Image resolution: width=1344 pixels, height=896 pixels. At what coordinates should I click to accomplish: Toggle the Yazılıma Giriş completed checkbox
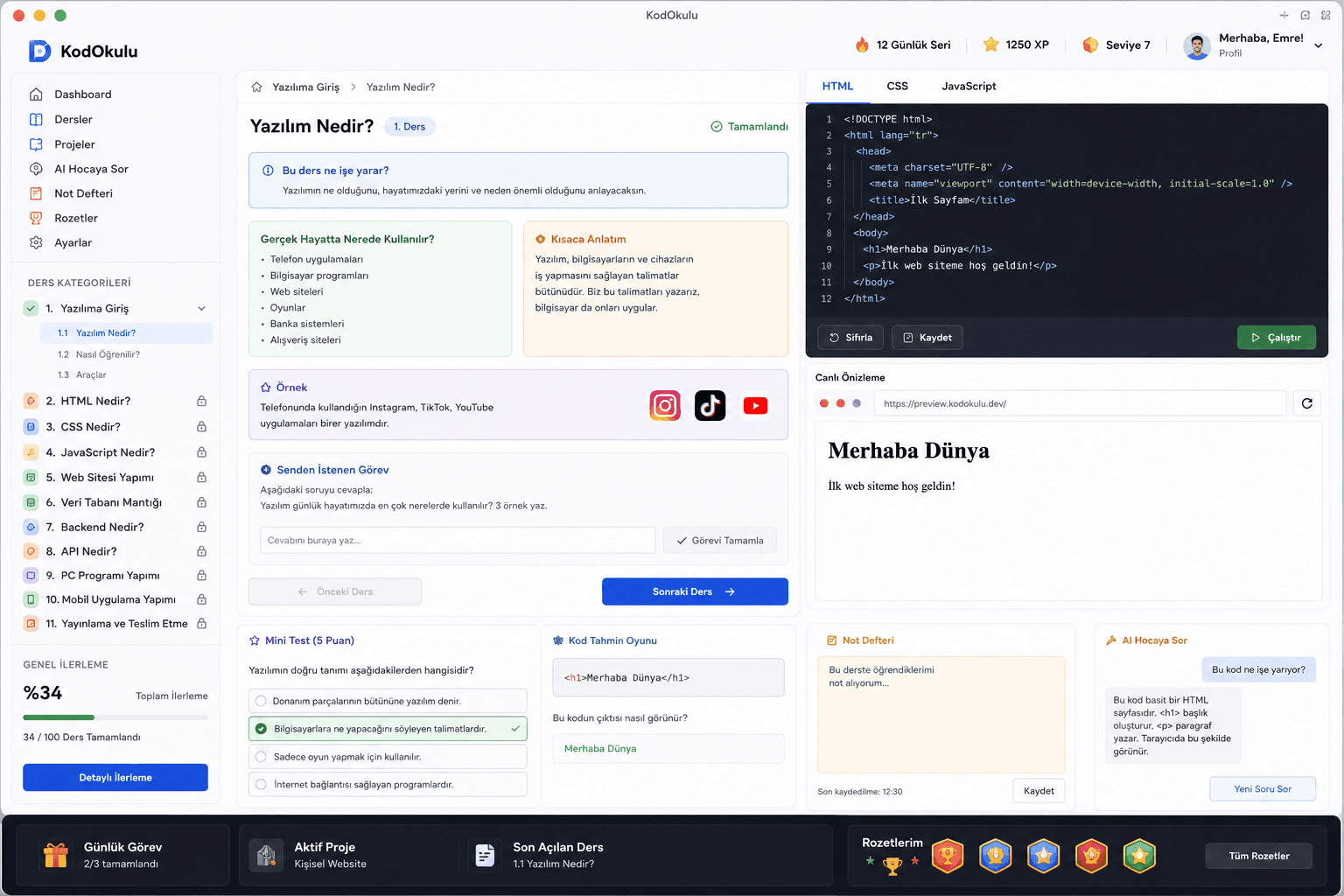(31, 308)
